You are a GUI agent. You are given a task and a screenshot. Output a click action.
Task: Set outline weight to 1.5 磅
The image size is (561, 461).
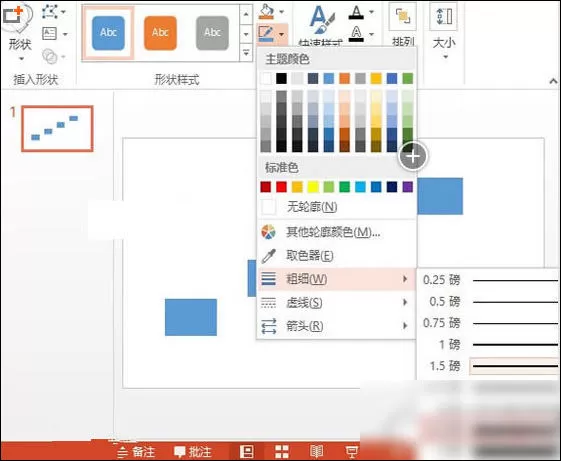489,366
